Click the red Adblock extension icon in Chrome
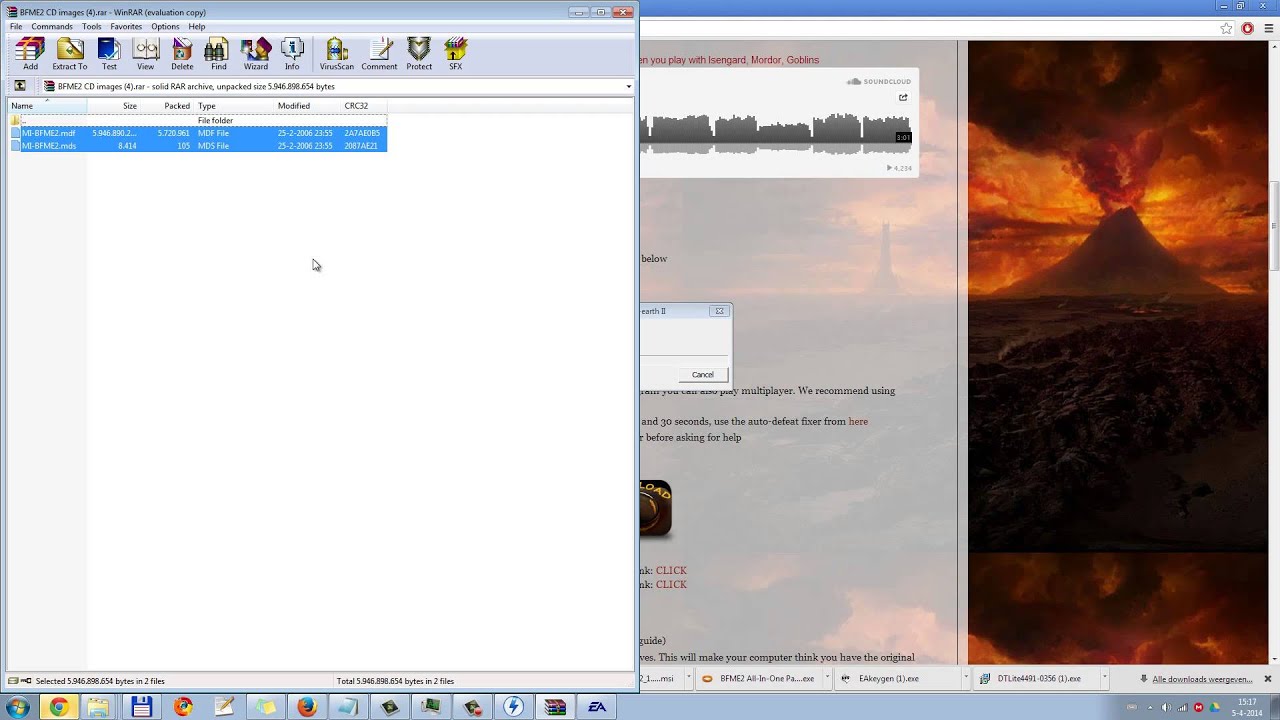This screenshot has height=720, width=1280. [x=1247, y=28]
